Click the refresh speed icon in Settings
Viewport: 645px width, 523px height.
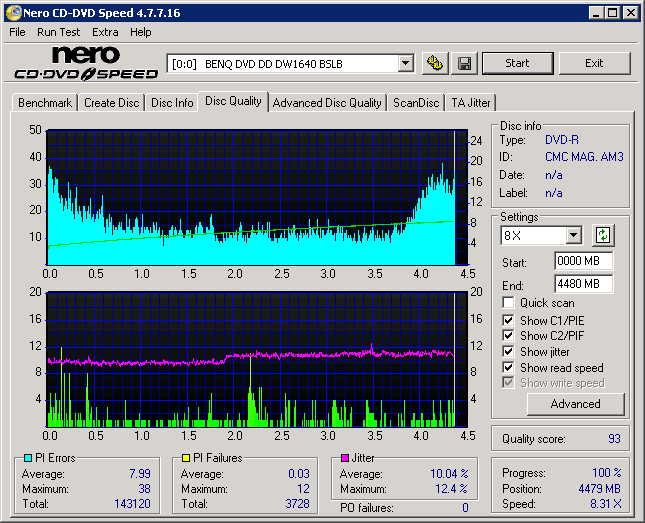pos(602,236)
